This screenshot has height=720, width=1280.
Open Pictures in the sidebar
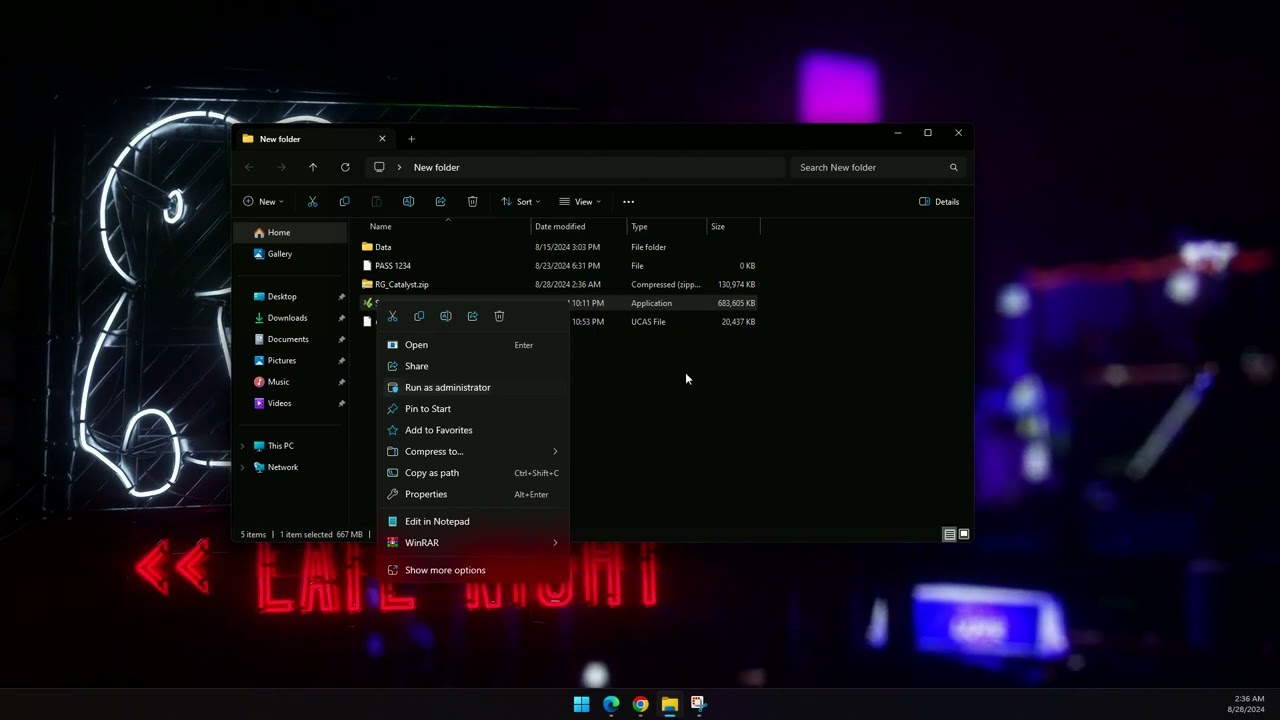[290, 361]
